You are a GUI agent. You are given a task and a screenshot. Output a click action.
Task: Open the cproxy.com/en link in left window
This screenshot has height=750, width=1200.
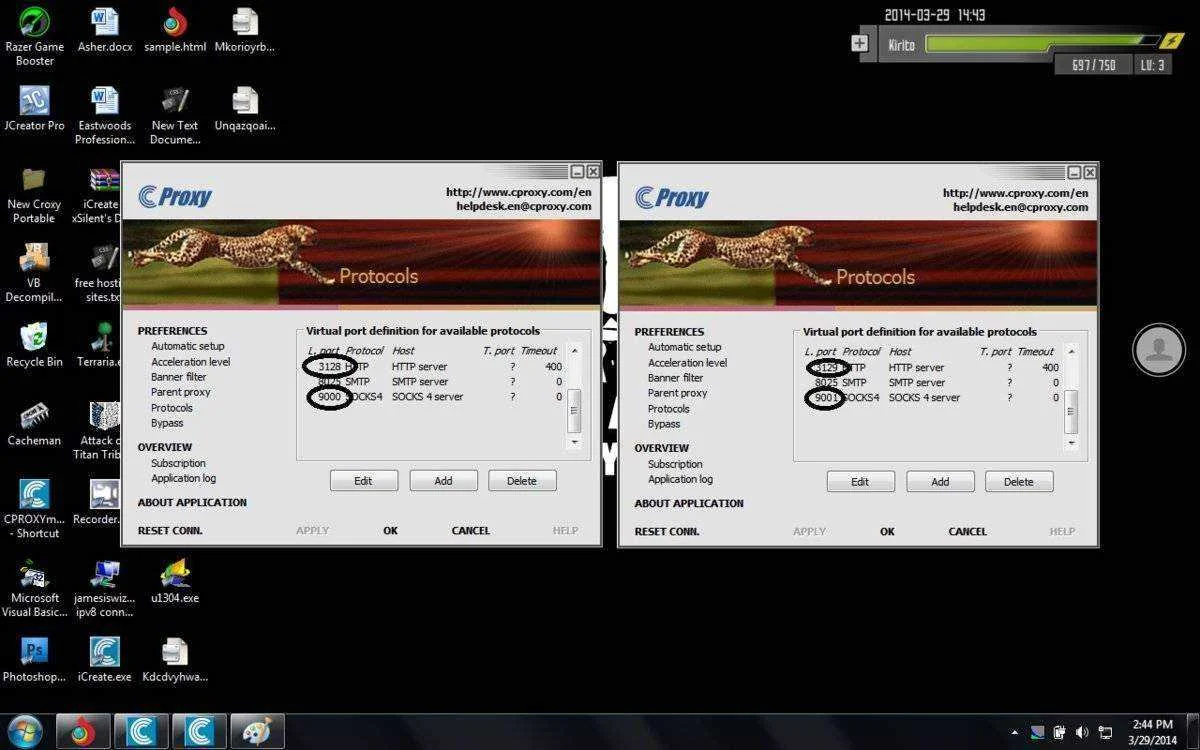(519, 192)
